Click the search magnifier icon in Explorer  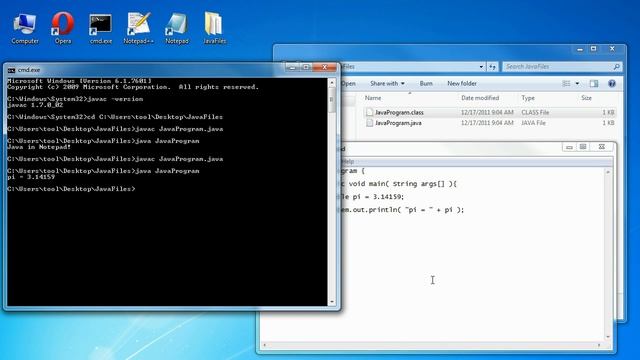point(616,67)
